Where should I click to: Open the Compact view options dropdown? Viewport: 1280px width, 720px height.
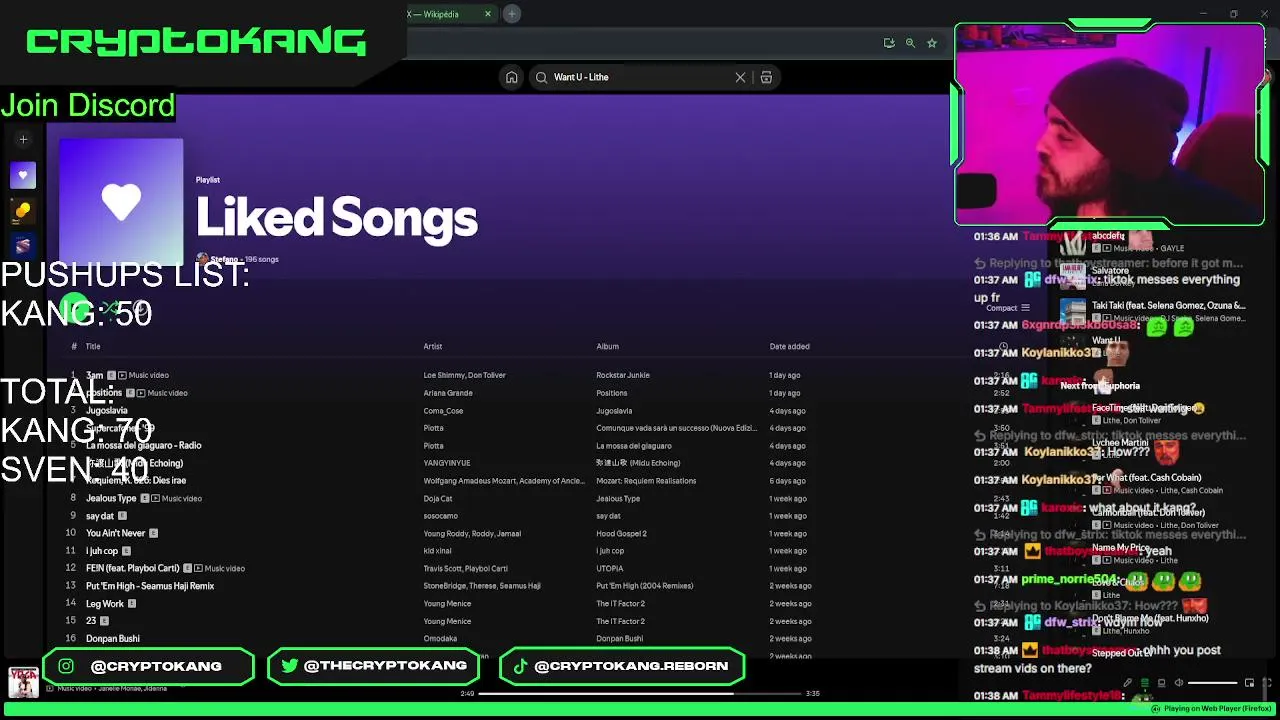[1008, 308]
